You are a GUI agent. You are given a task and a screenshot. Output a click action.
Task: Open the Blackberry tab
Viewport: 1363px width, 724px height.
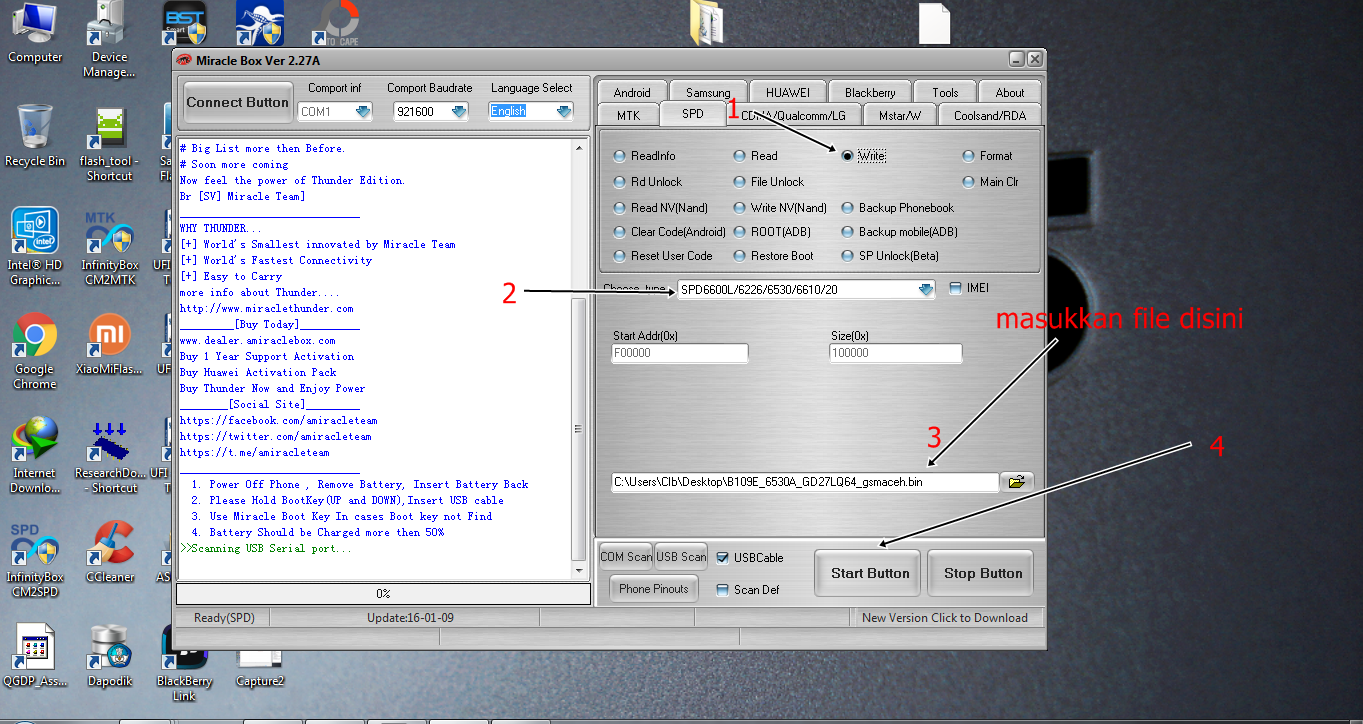(870, 92)
